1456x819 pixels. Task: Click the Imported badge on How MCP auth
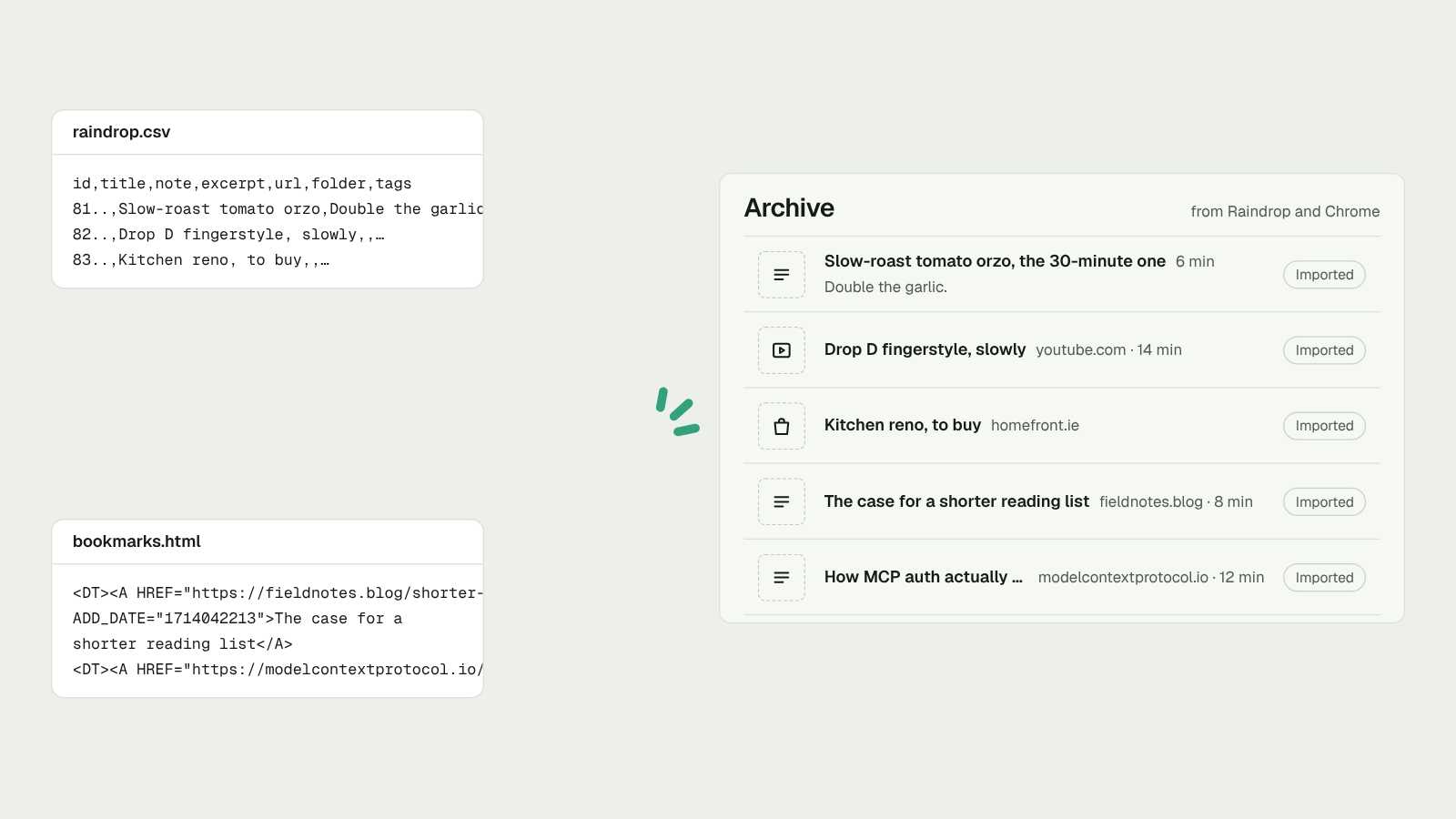[x=1324, y=577]
